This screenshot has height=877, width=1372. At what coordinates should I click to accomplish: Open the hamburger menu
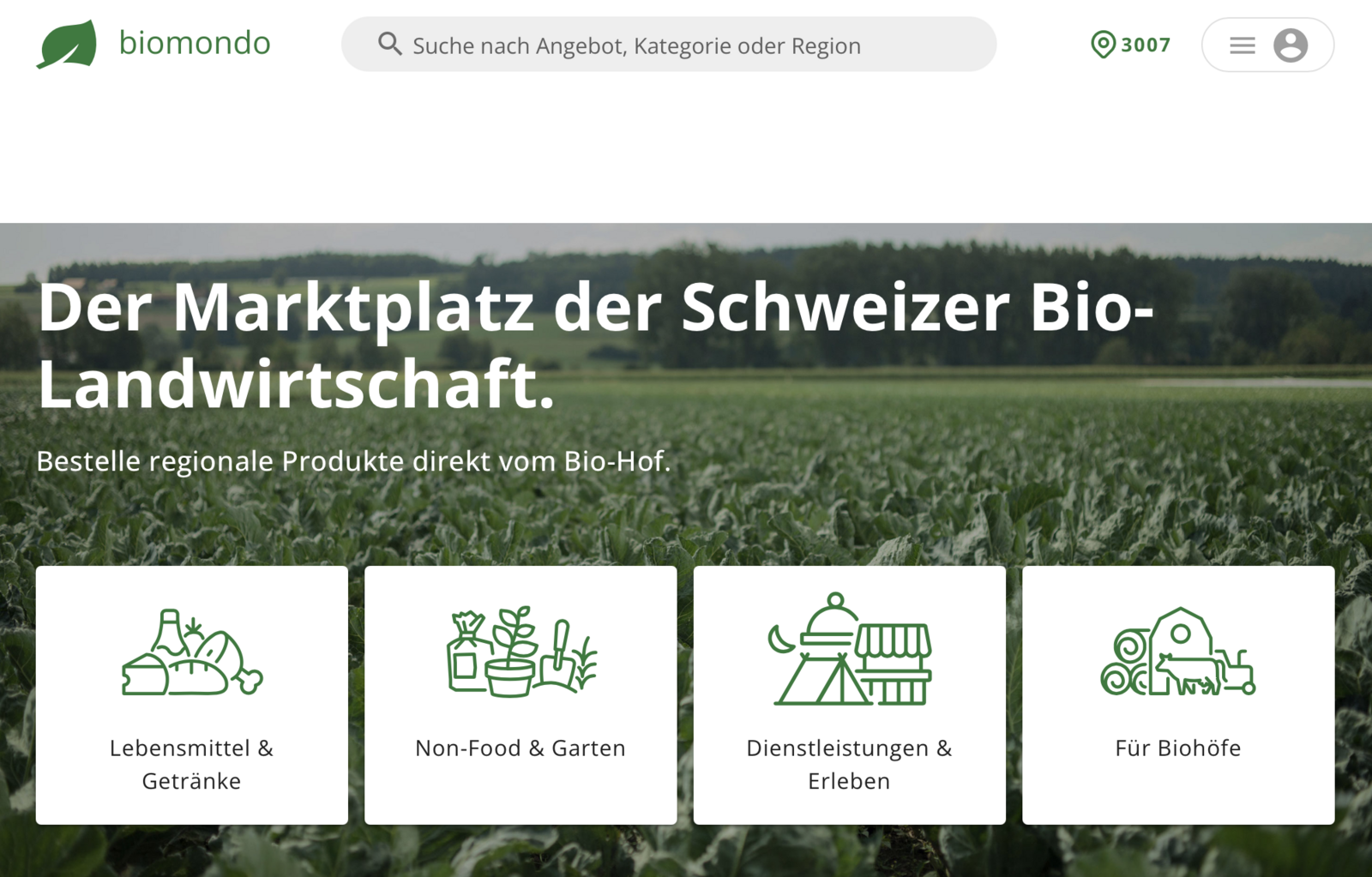pyautogui.click(x=1242, y=45)
